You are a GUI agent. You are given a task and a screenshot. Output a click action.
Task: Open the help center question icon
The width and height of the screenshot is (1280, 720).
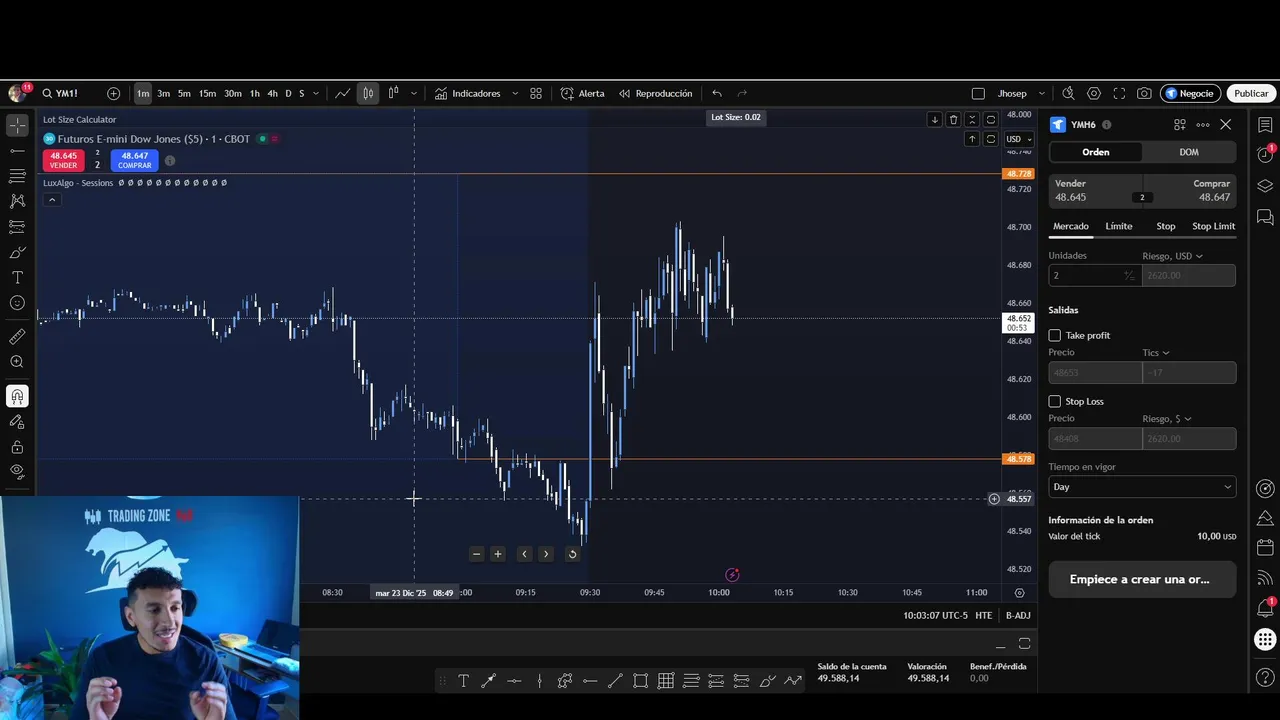click(x=1265, y=678)
